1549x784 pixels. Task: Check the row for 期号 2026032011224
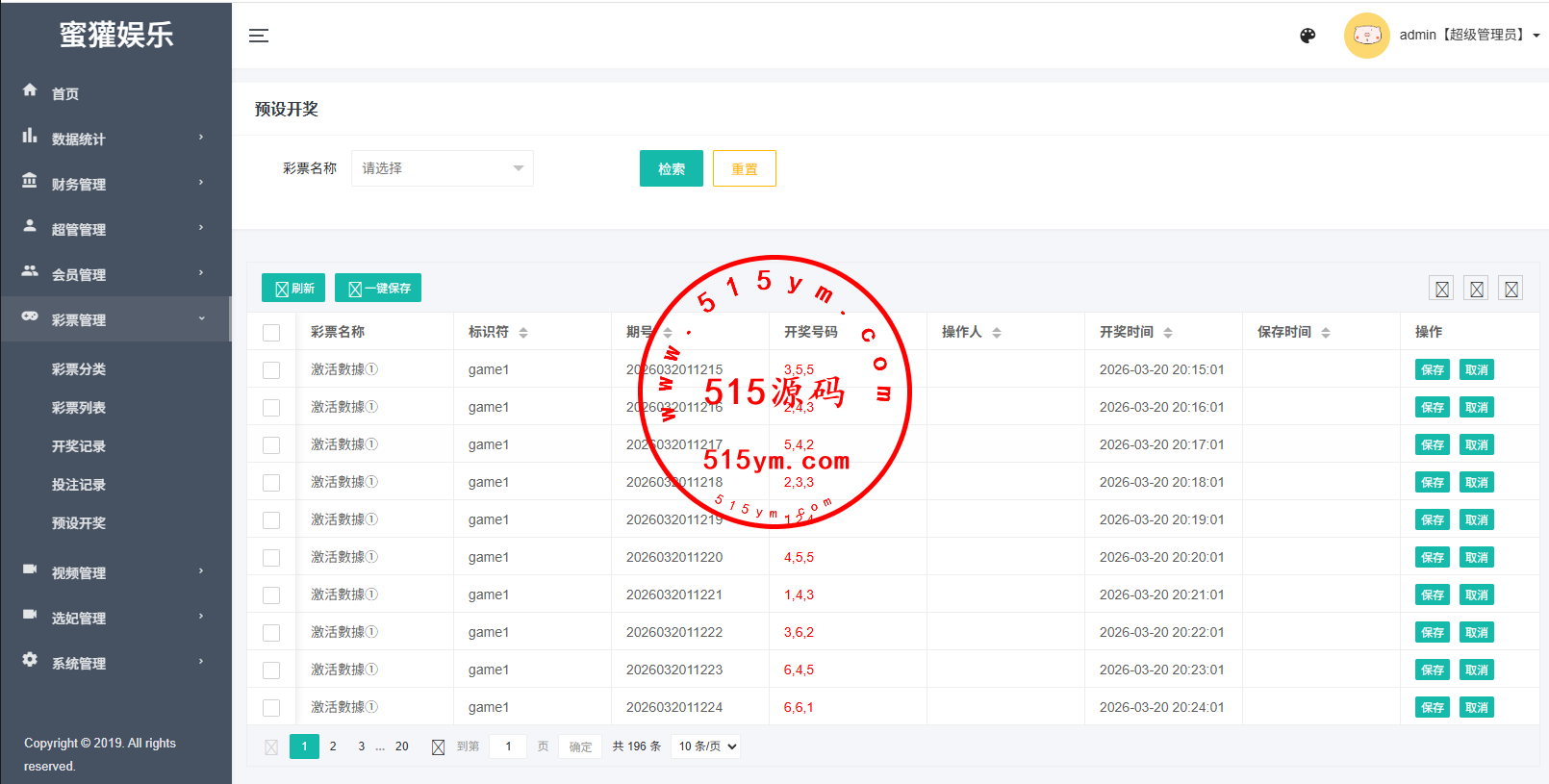(x=271, y=708)
